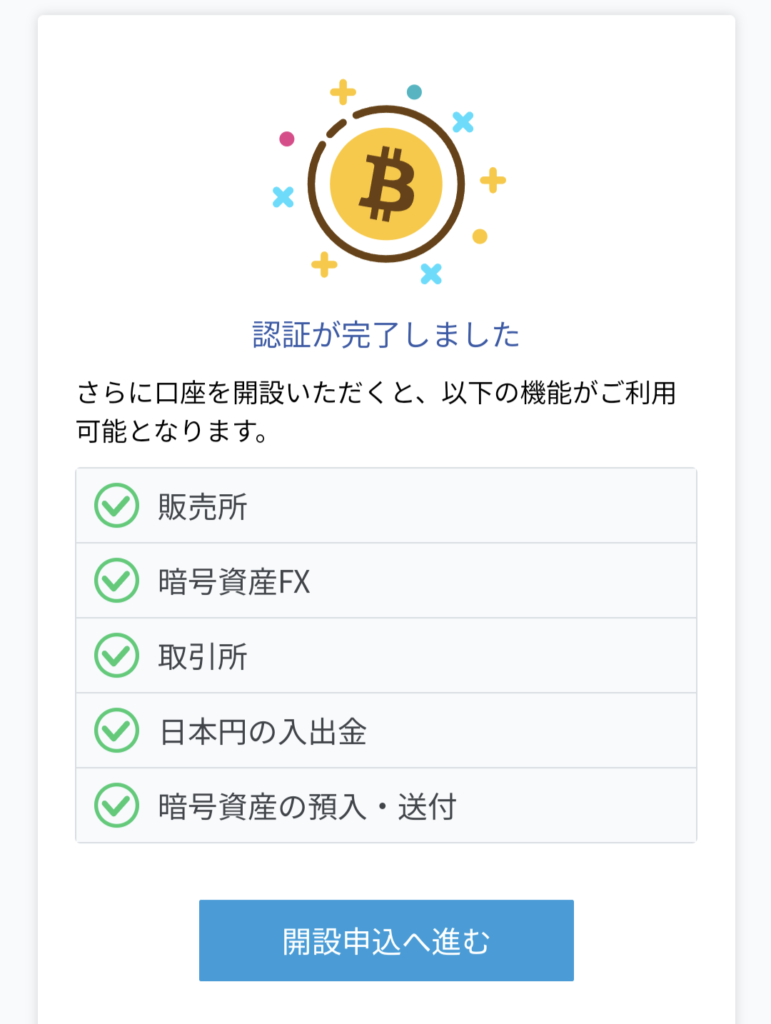The height and width of the screenshot is (1024, 771).
Task: Select the 暗号資産の預入・送付 row
Action: click(386, 806)
